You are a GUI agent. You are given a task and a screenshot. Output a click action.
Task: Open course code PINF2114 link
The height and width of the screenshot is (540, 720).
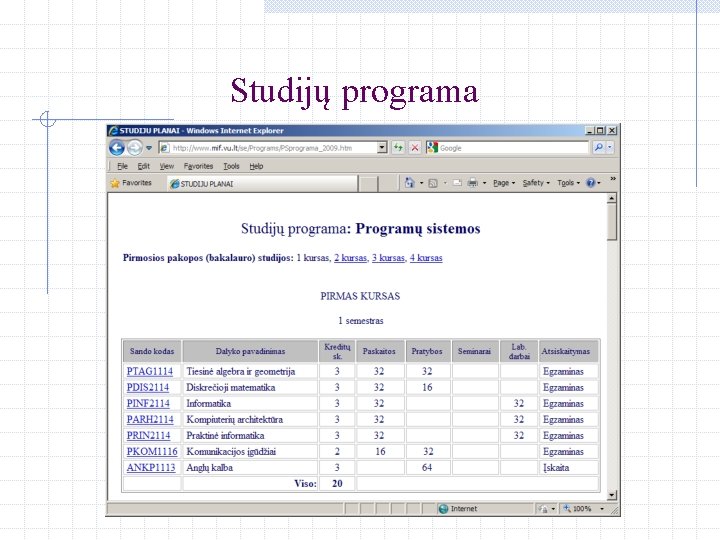(x=148, y=404)
